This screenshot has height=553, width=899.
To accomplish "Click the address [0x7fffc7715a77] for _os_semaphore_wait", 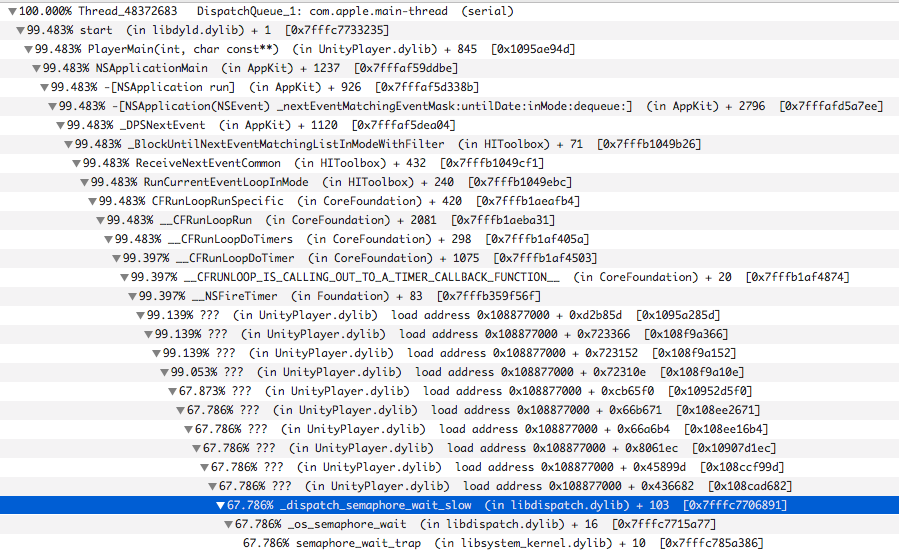I will click(664, 524).
